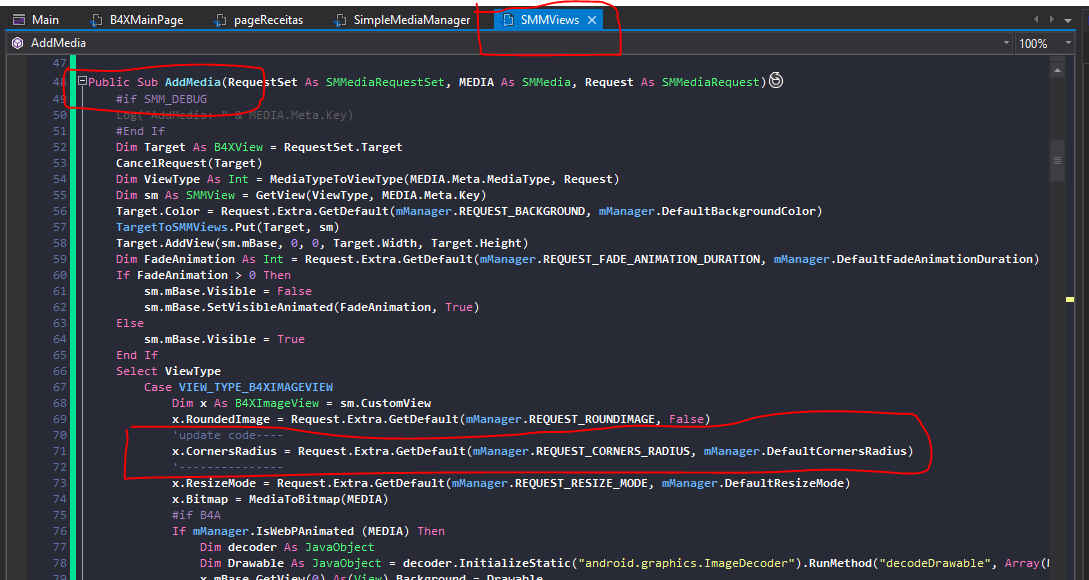Close the SMMViews tab

pos(592,20)
